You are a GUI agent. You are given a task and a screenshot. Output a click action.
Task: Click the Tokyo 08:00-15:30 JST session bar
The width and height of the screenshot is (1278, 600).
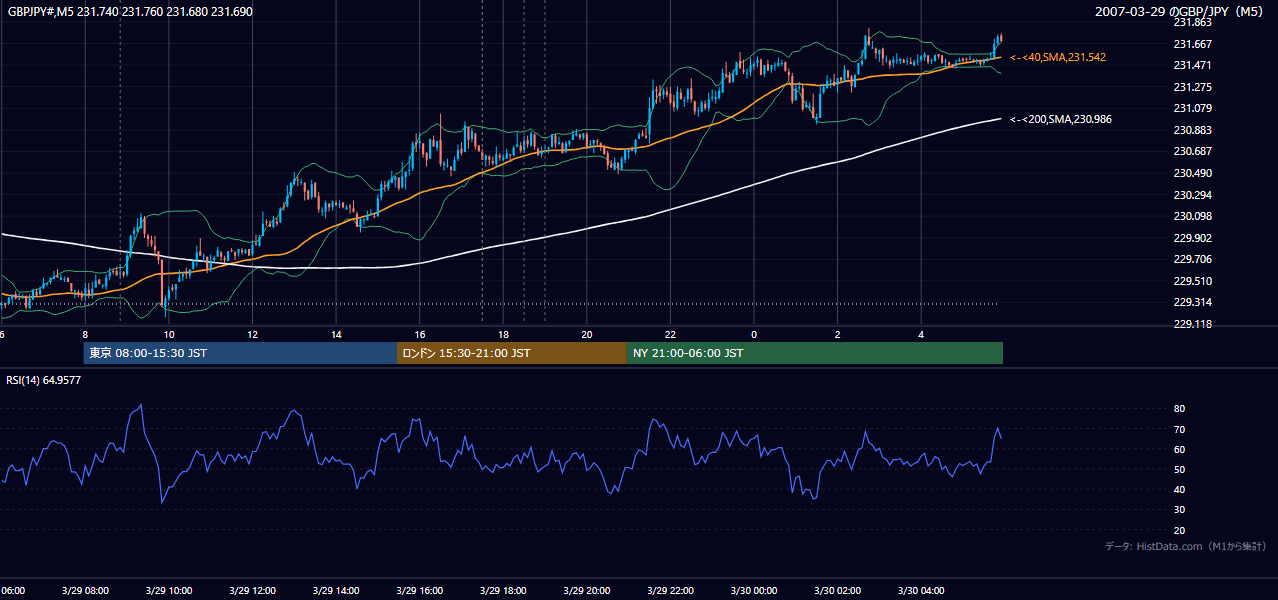240,353
